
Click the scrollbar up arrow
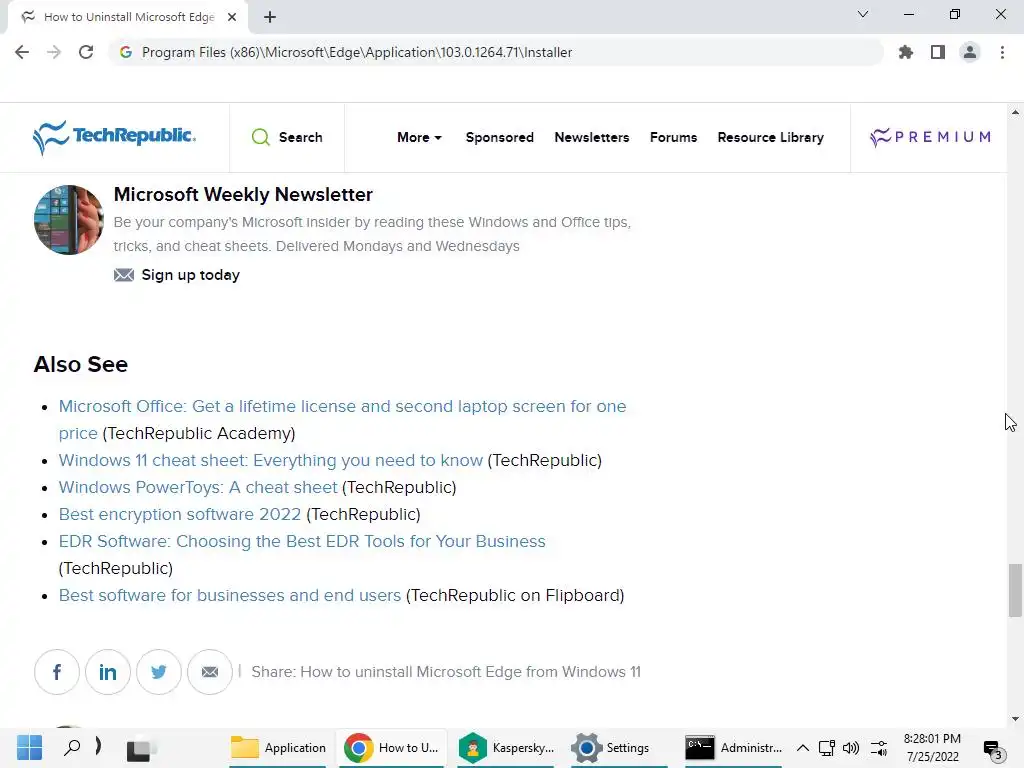click(x=1015, y=112)
